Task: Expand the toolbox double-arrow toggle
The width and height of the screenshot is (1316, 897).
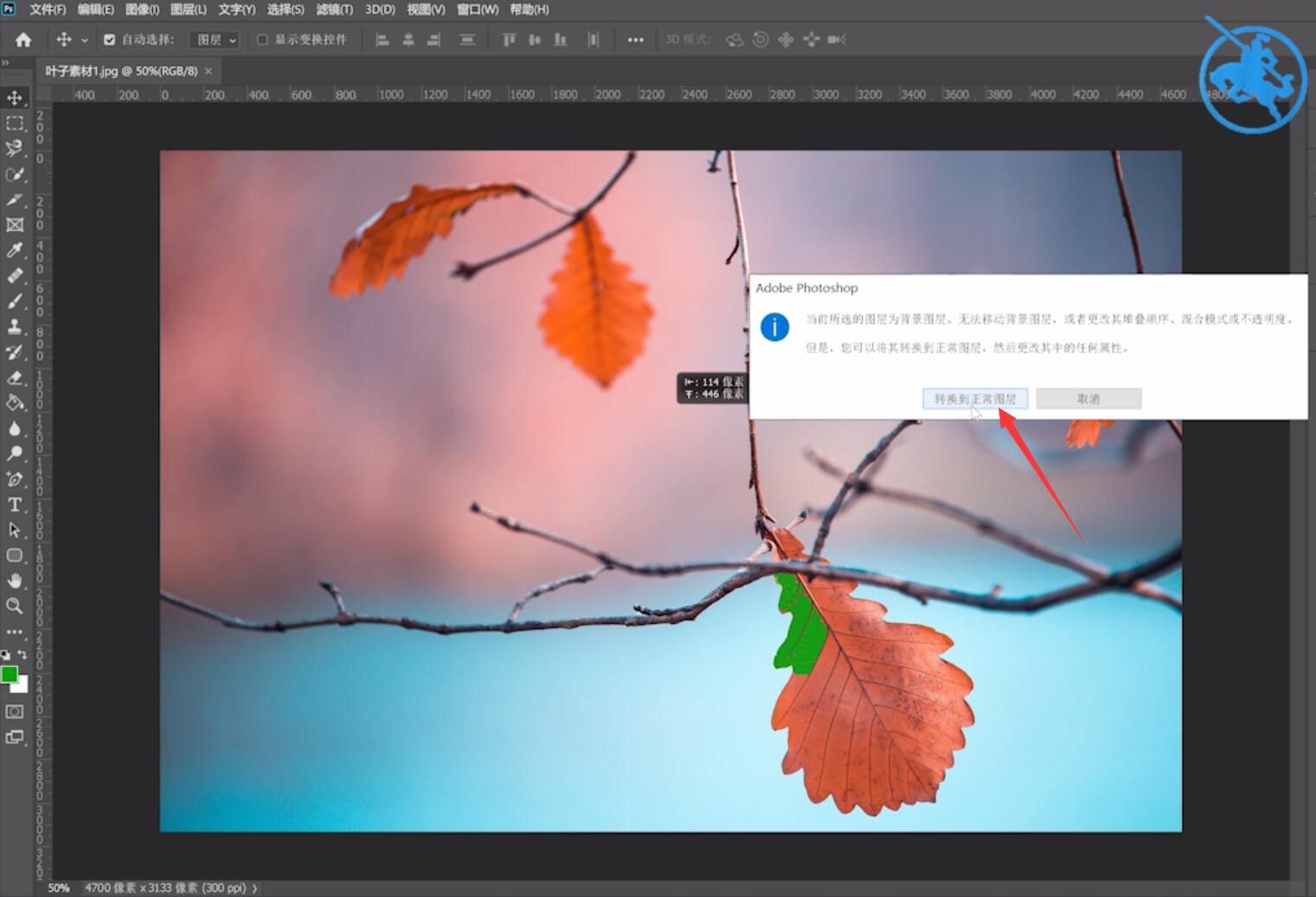Action: click(x=5, y=63)
